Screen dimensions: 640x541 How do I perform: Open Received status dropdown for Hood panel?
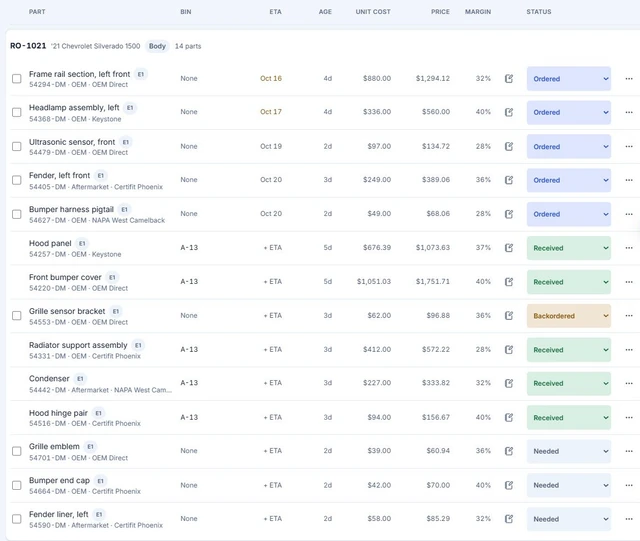[569, 247]
